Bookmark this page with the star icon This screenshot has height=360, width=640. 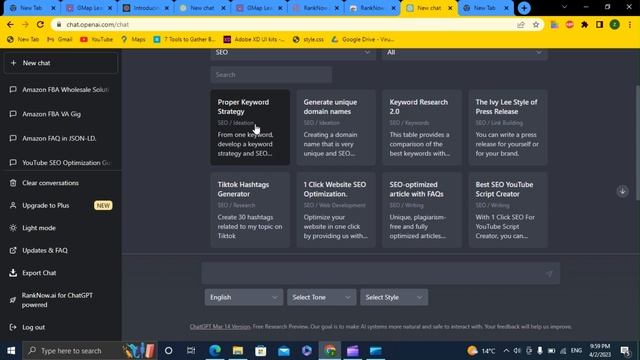coord(536,25)
